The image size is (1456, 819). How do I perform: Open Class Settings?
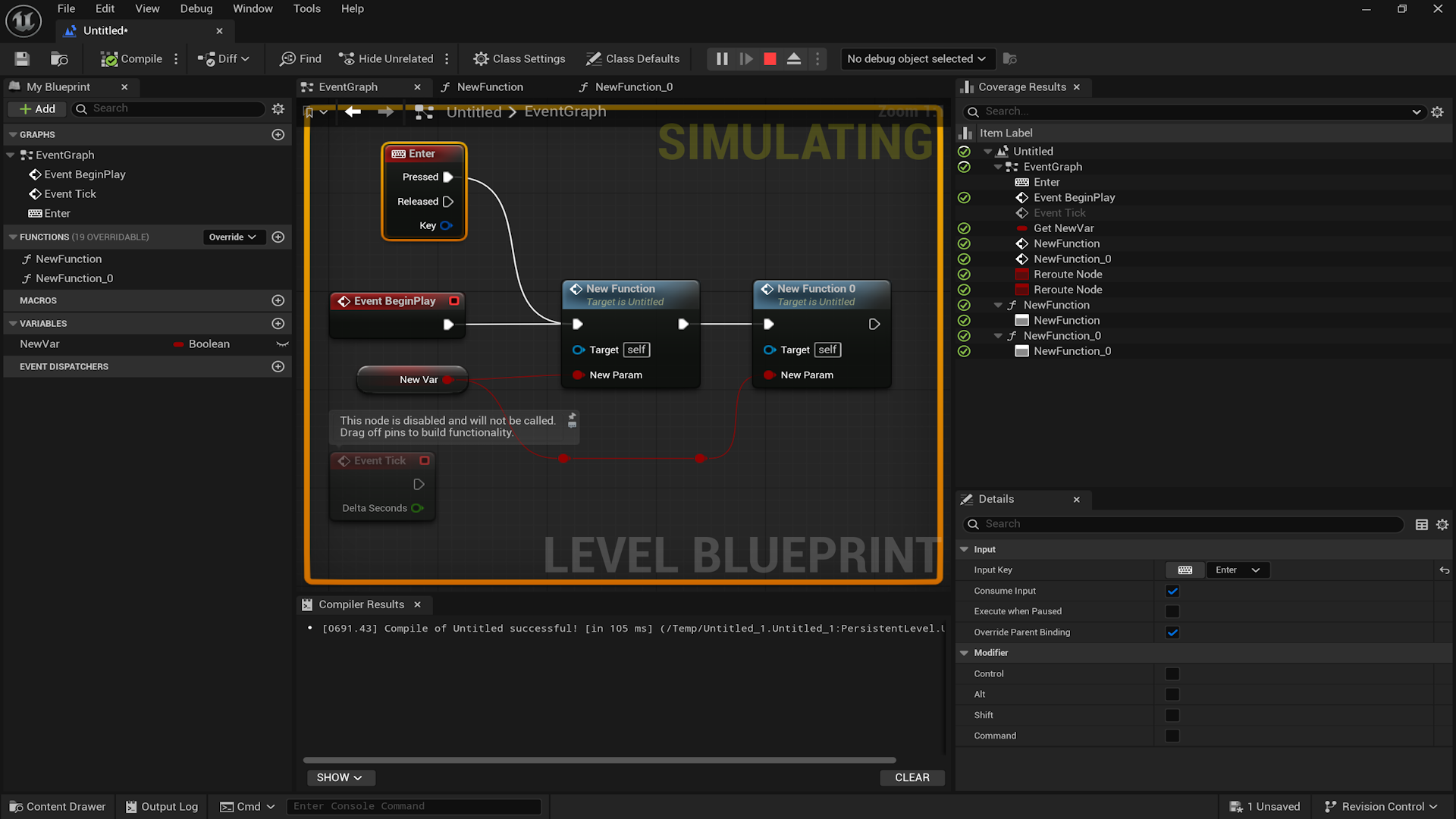(x=519, y=58)
